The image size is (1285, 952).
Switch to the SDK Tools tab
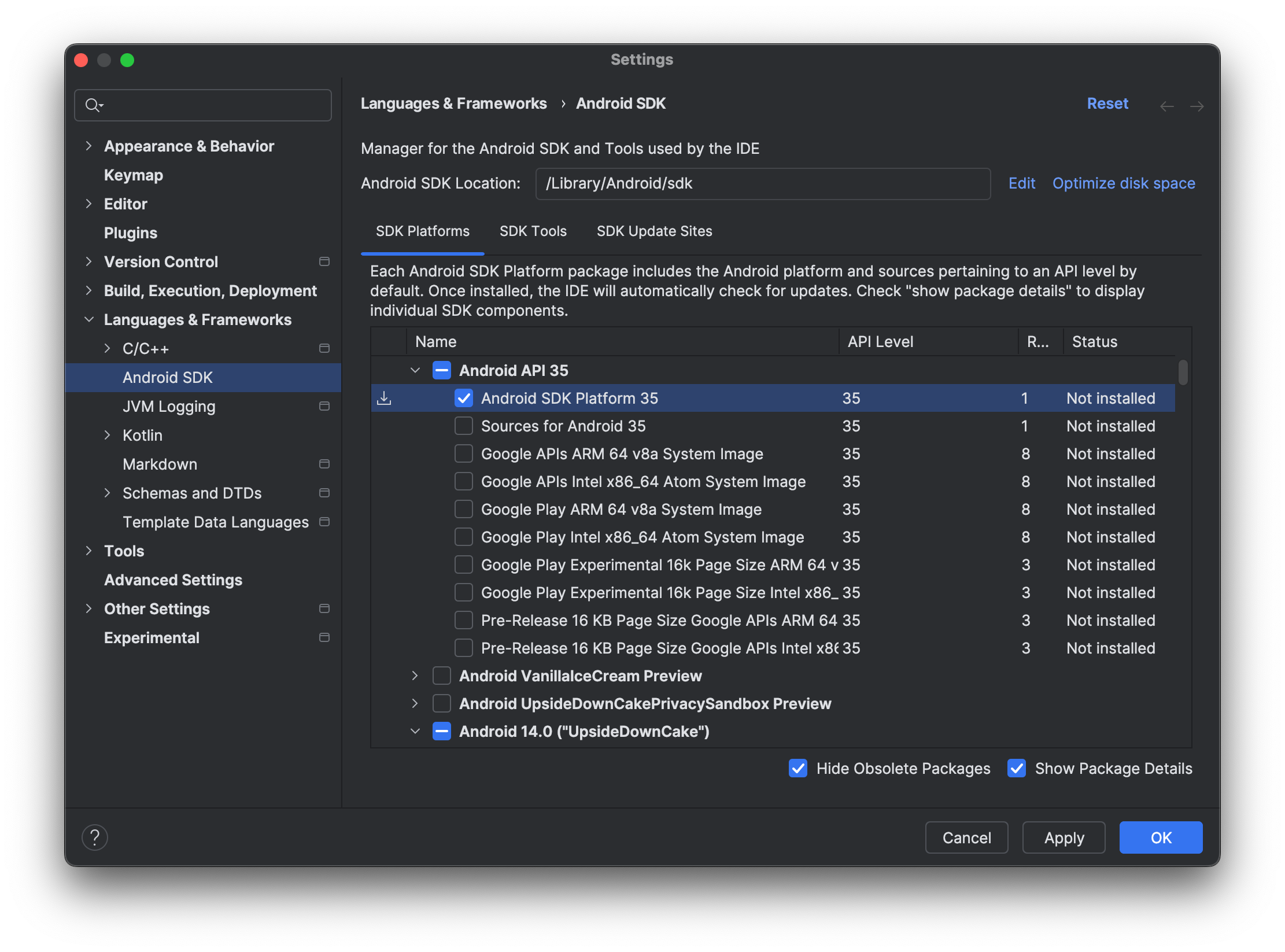click(533, 231)
